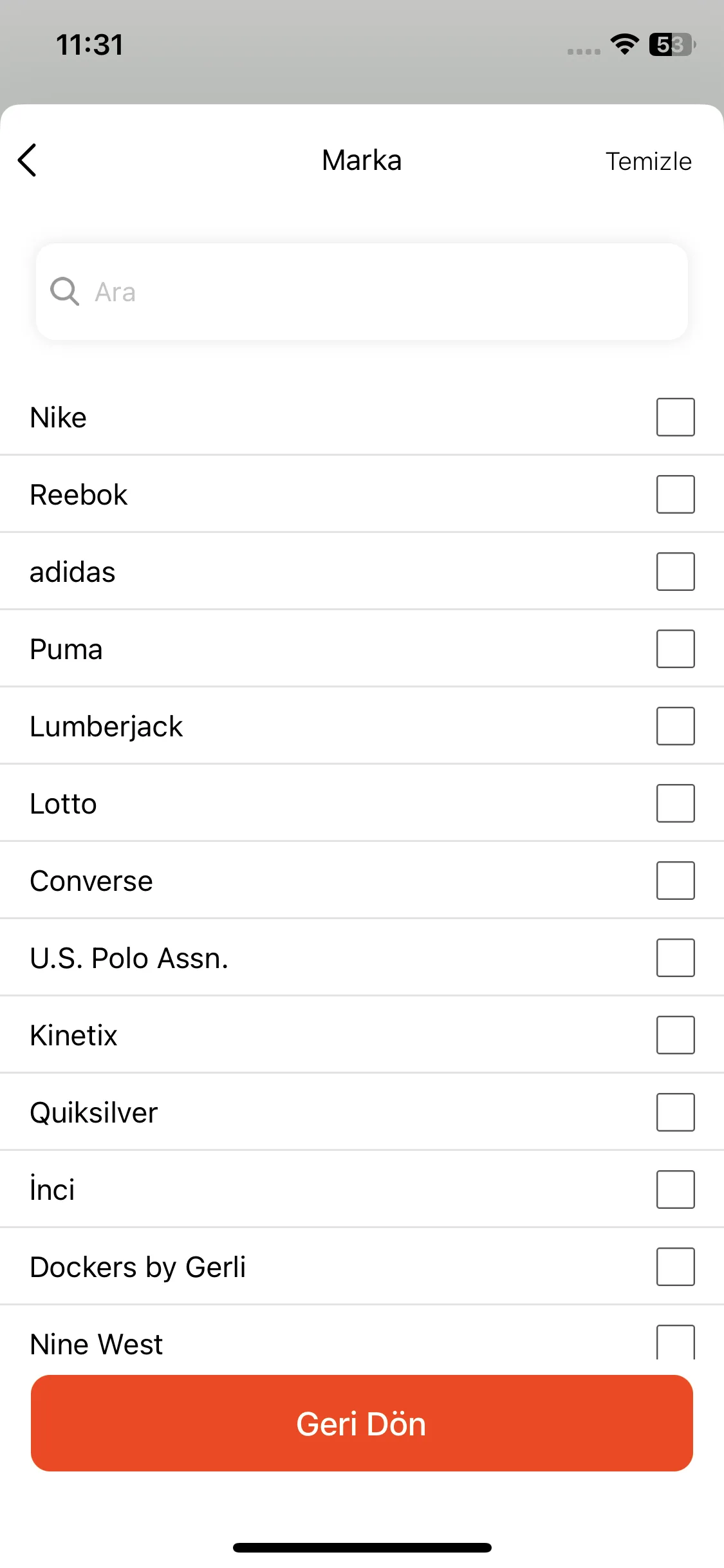Tap the back arrow icon
Viewport: 724px width, 1568px height.
coord(27,160)
